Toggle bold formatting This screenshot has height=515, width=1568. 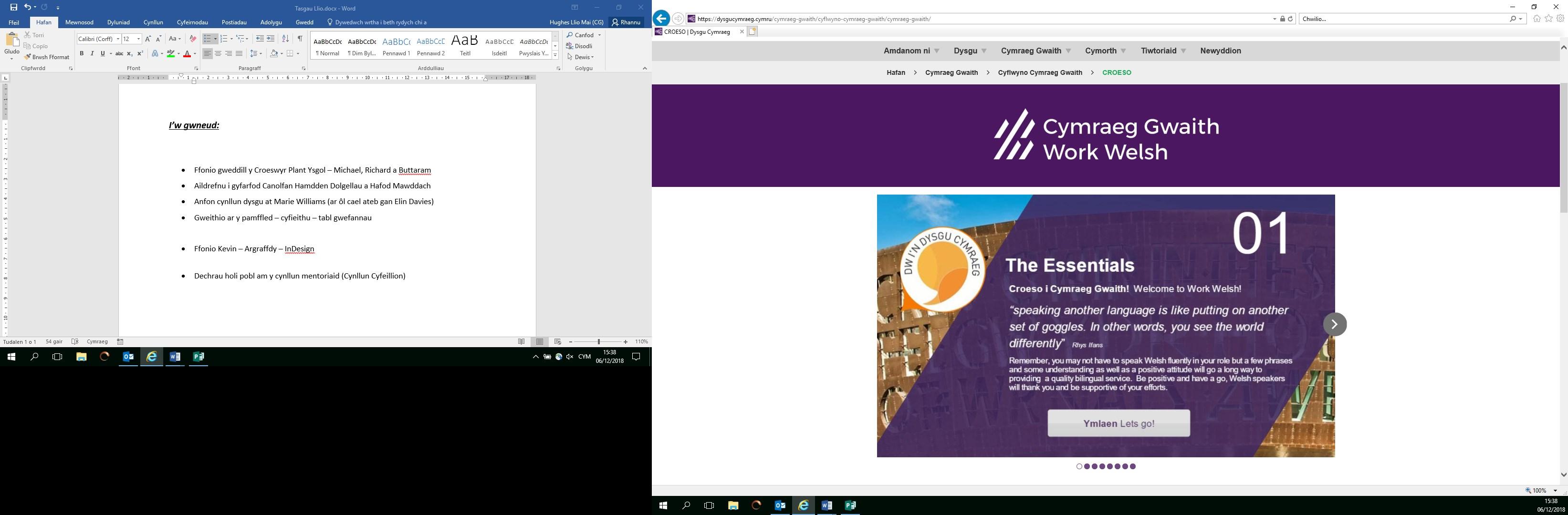[82, 54]
